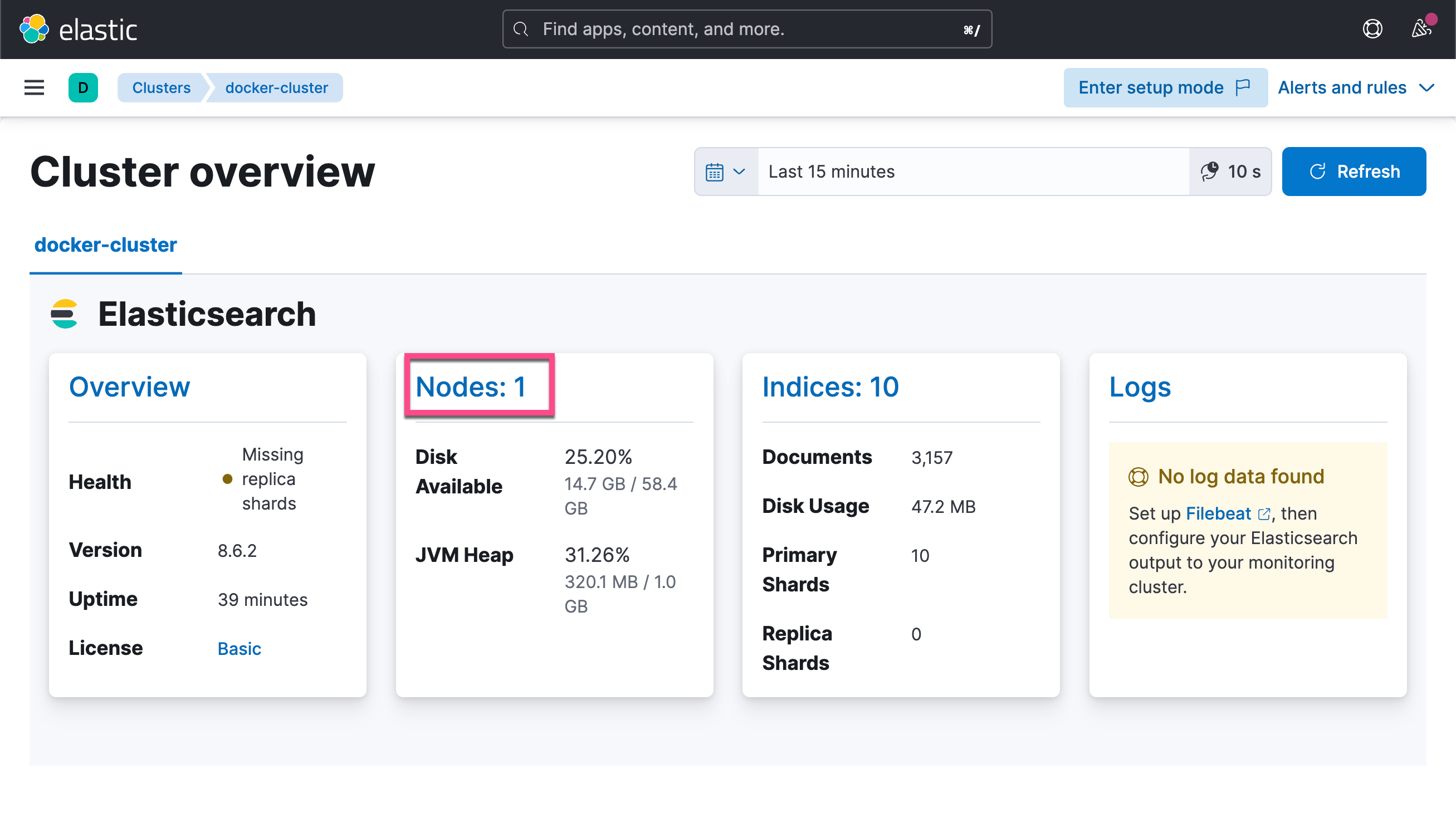The width and height of the screenshot is (1456, 832).
Task: Open the Nodes: 1 link
Action: coord(471,387)
